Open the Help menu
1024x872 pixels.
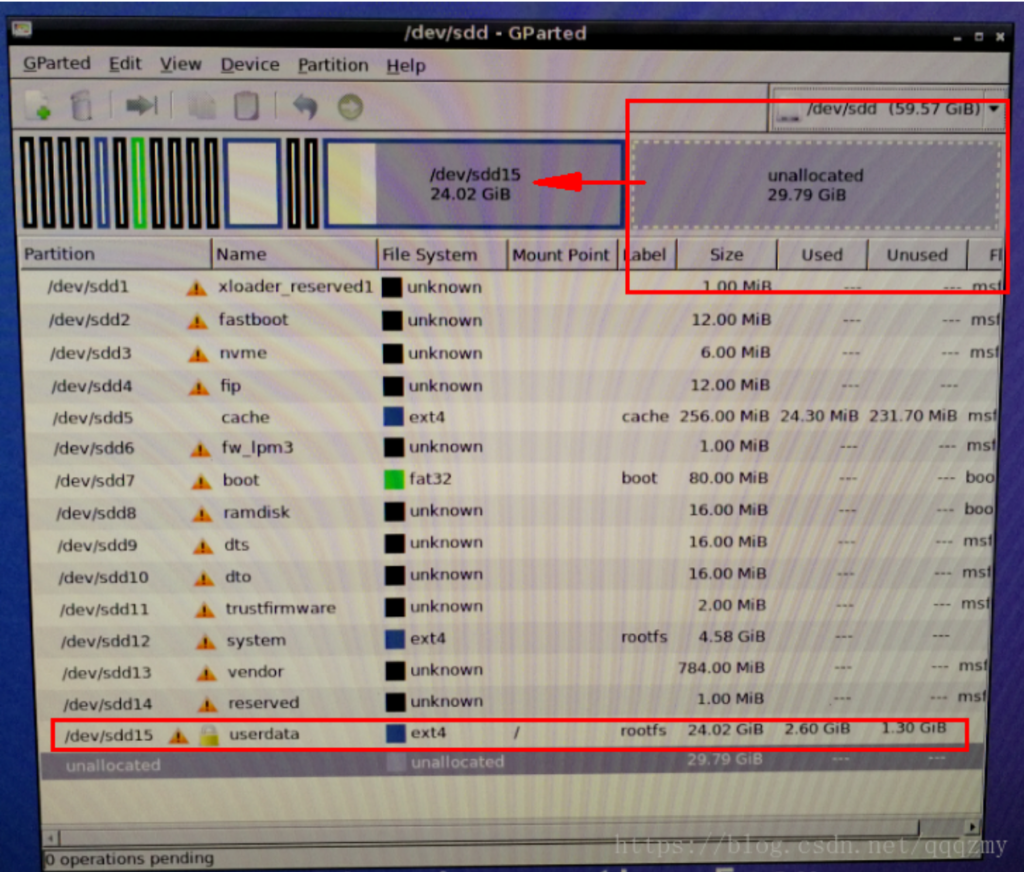pos(406,66)
